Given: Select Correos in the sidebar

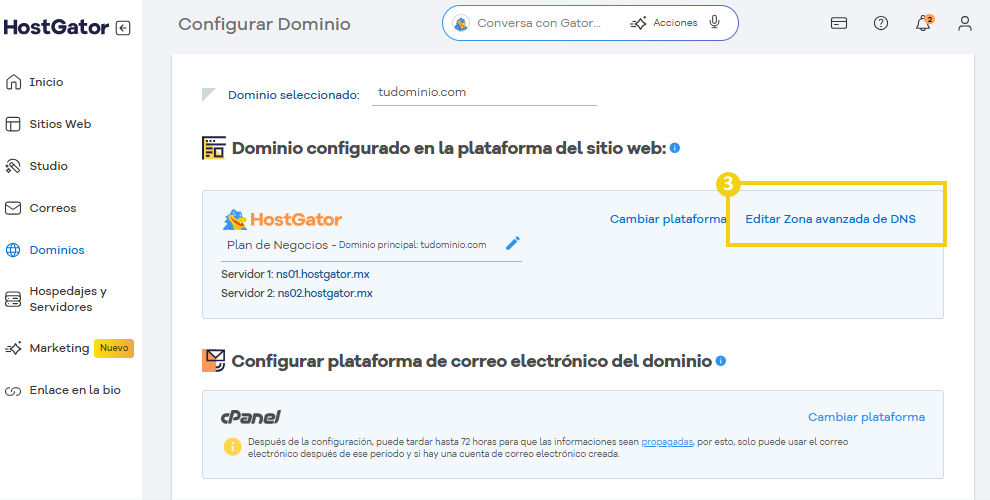Looking at the screenshot, I should [52, 208].
